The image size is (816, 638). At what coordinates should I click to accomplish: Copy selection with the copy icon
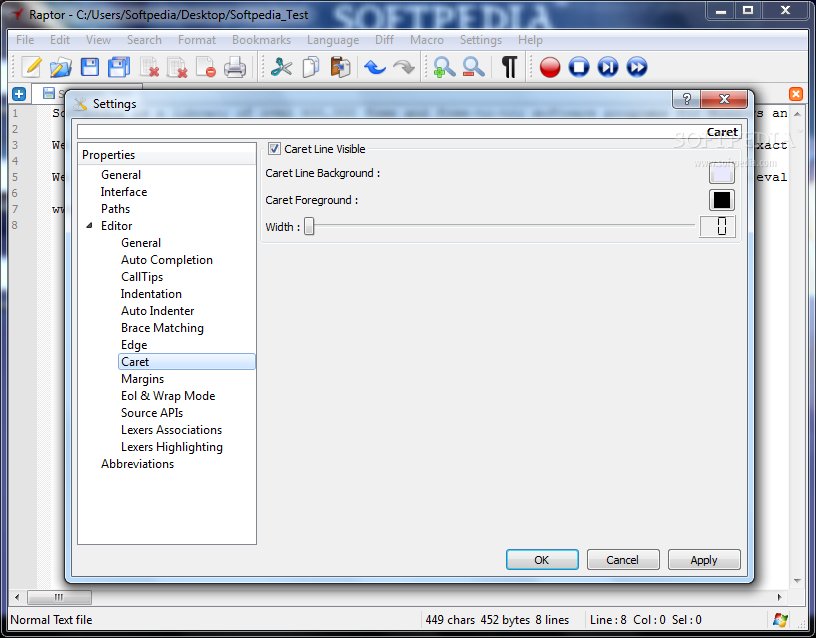coord(311,67)
